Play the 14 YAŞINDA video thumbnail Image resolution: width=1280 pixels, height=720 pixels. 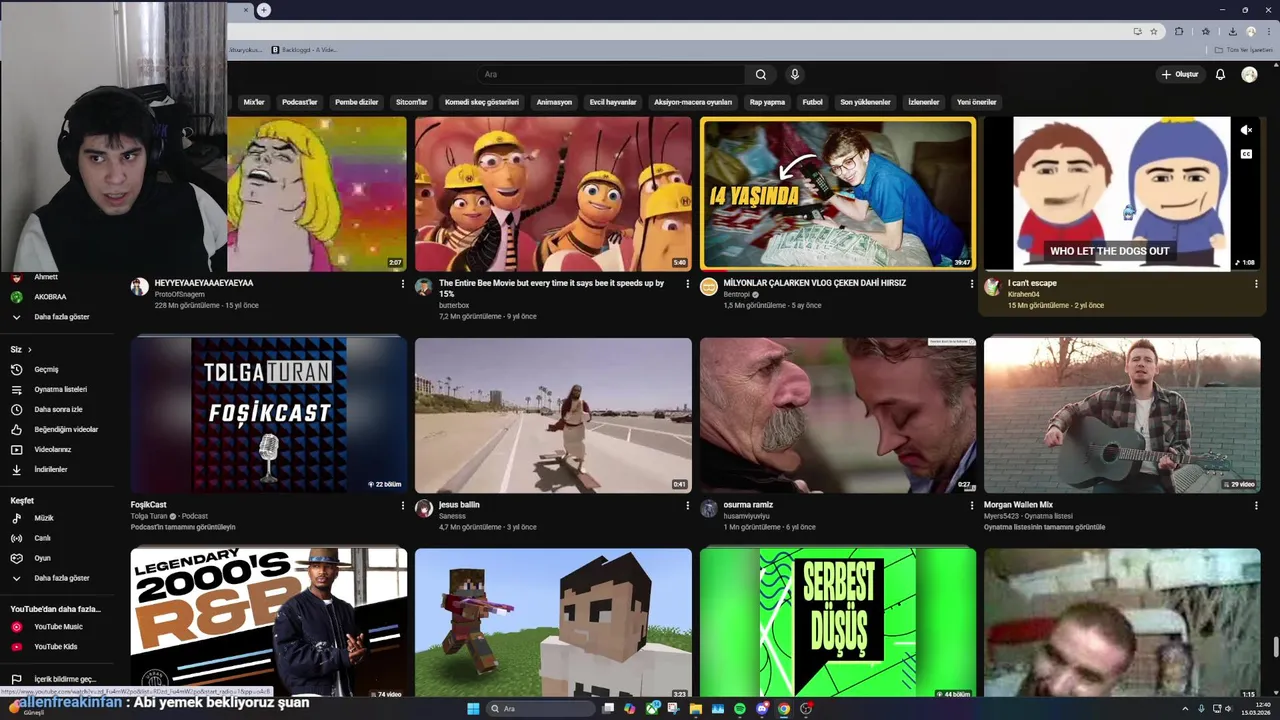(838, 194)
